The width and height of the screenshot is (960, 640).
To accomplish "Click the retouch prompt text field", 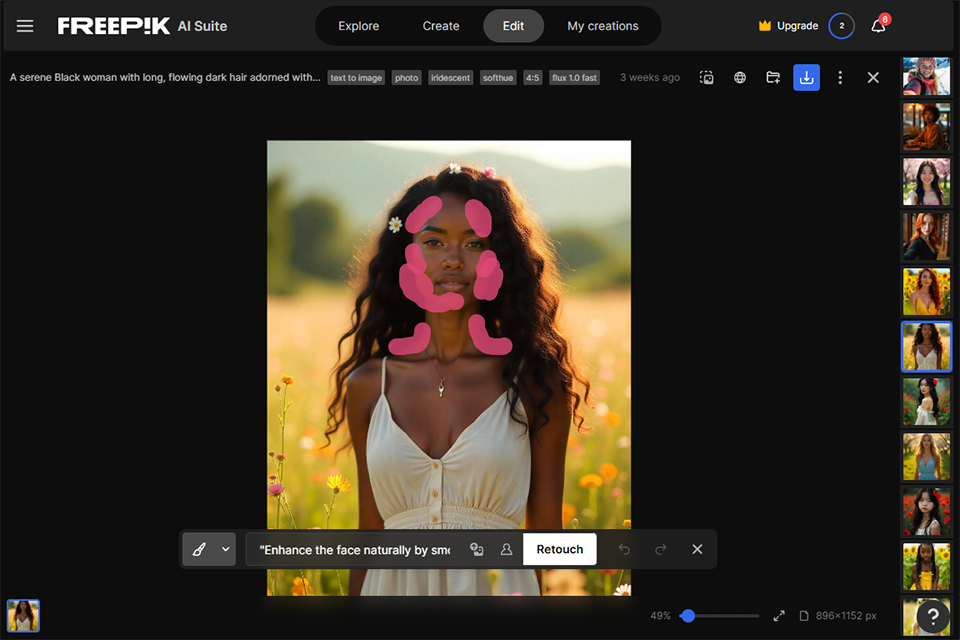I will click(354, 549).
